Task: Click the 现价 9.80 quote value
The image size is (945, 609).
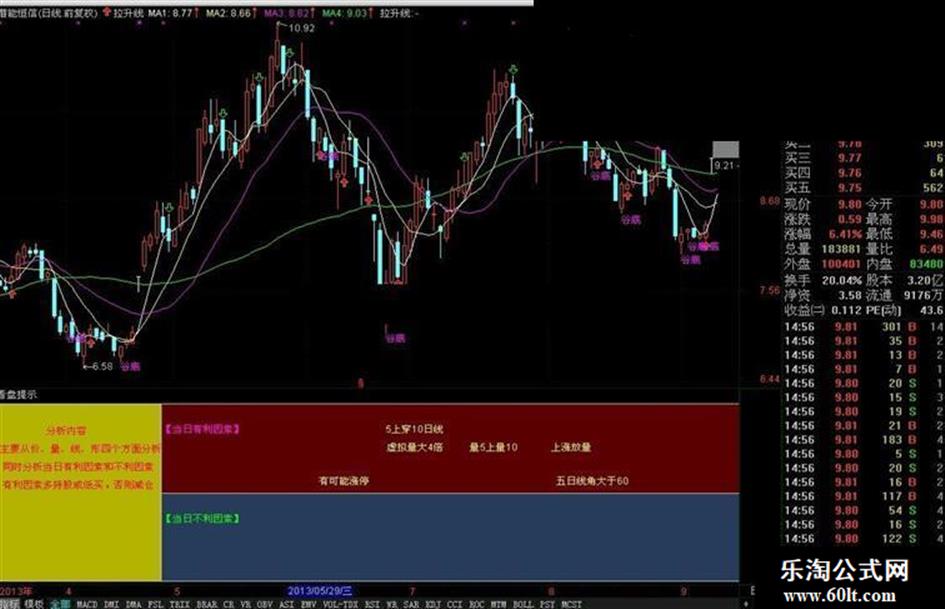Action: click(850, 204)
